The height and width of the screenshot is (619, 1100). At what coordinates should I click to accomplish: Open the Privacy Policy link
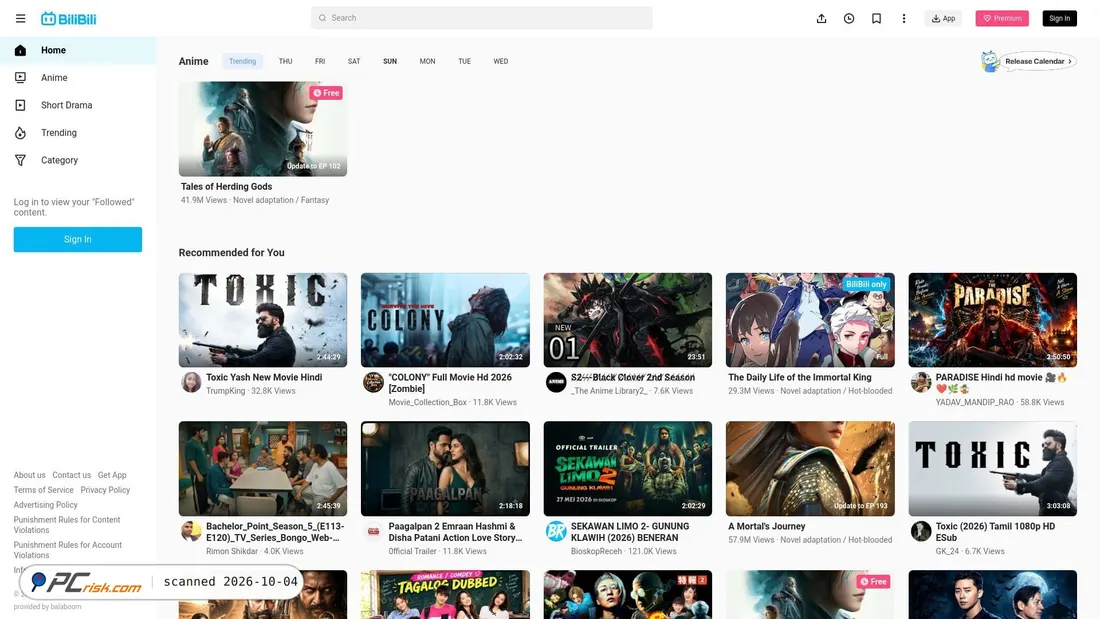click(x=105, y=490)
